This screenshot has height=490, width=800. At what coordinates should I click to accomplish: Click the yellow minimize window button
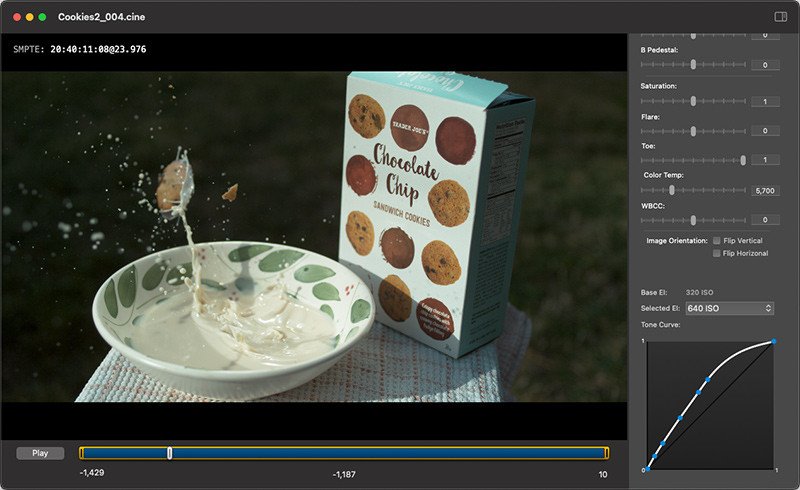click(30, 17)
